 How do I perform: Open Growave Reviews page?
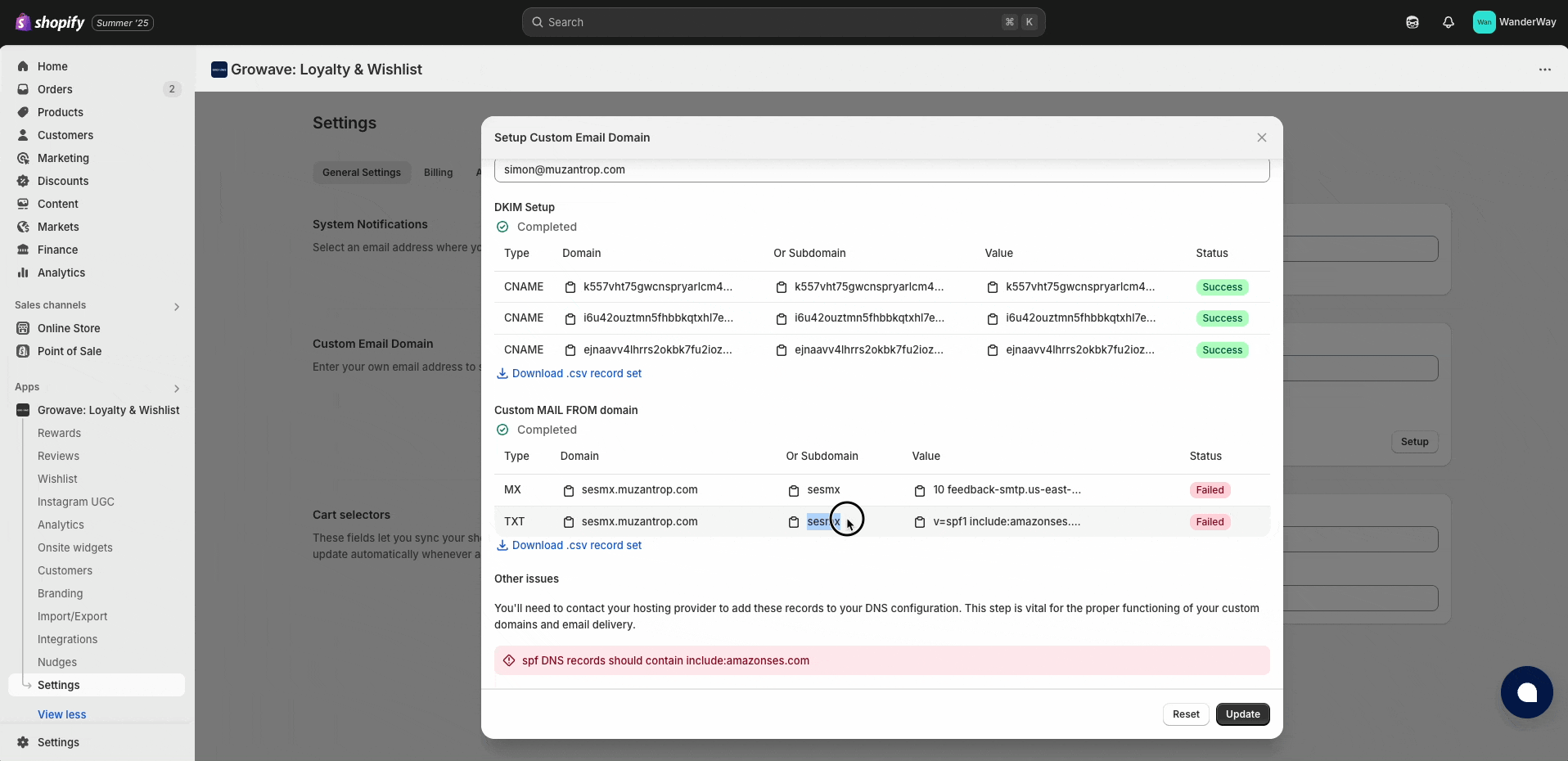coord(59,456)
